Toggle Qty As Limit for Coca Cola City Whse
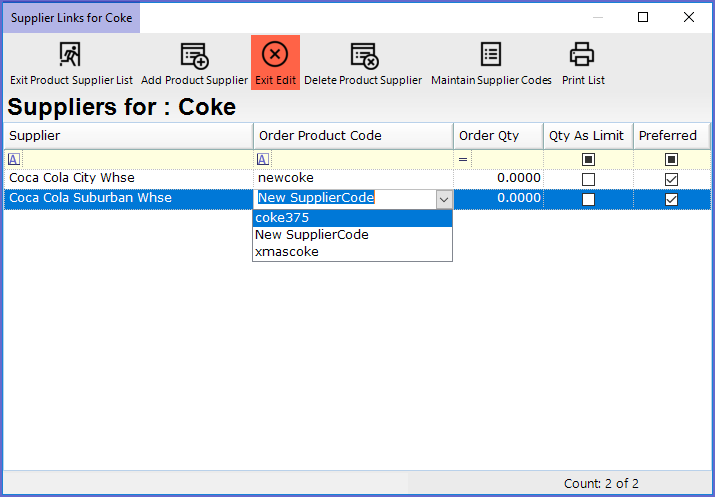 coord(588,179)
